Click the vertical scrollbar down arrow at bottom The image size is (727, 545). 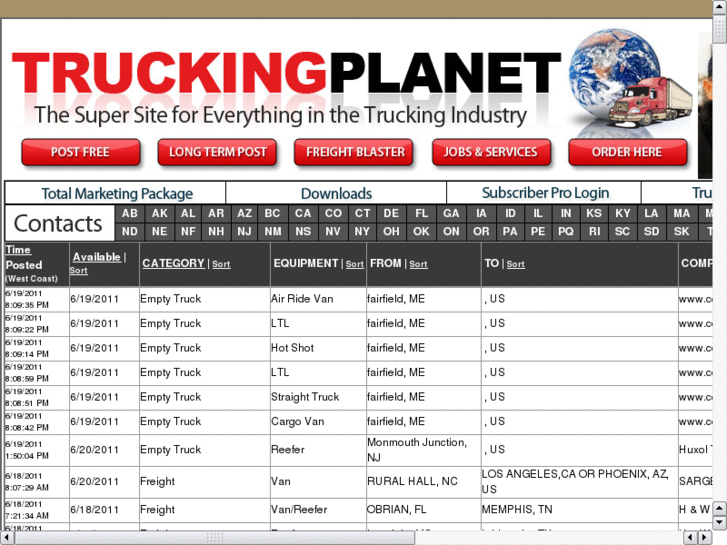click(720, 523)
